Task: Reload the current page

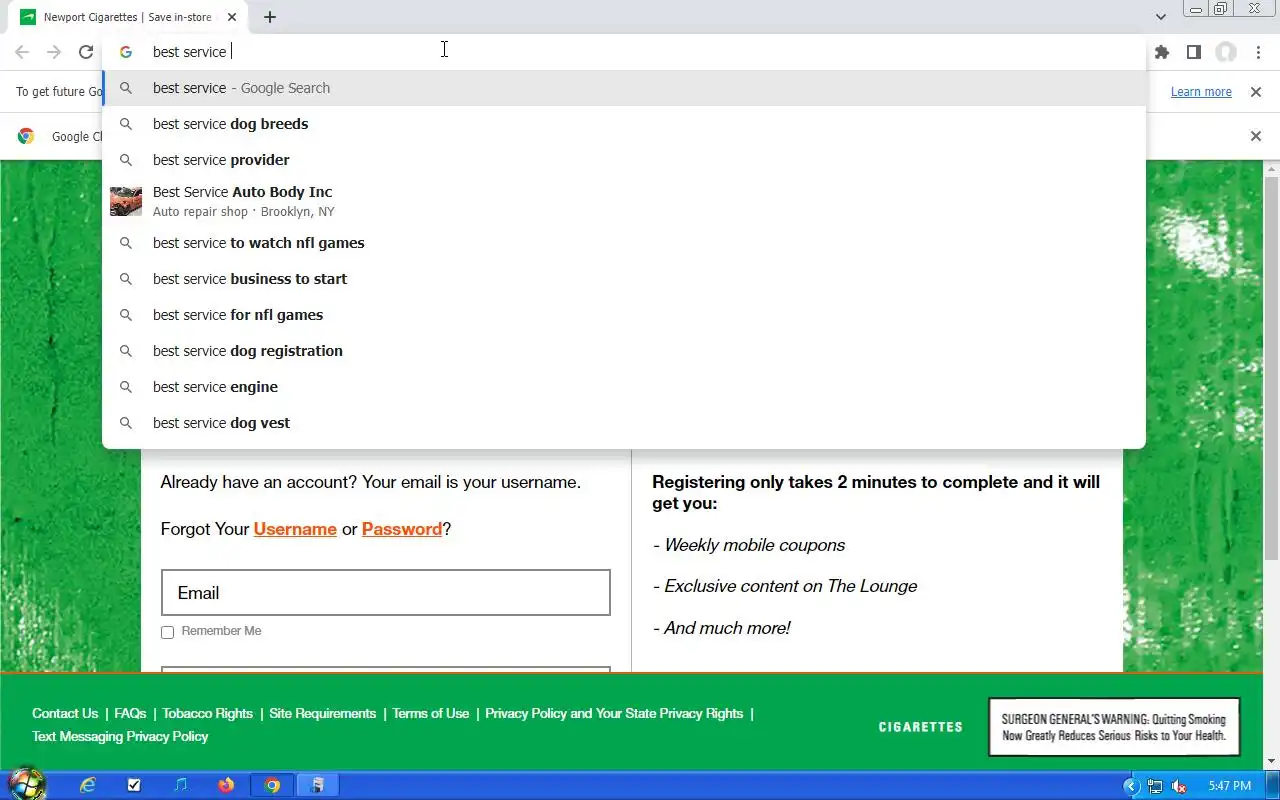Action: coord(86,52)
